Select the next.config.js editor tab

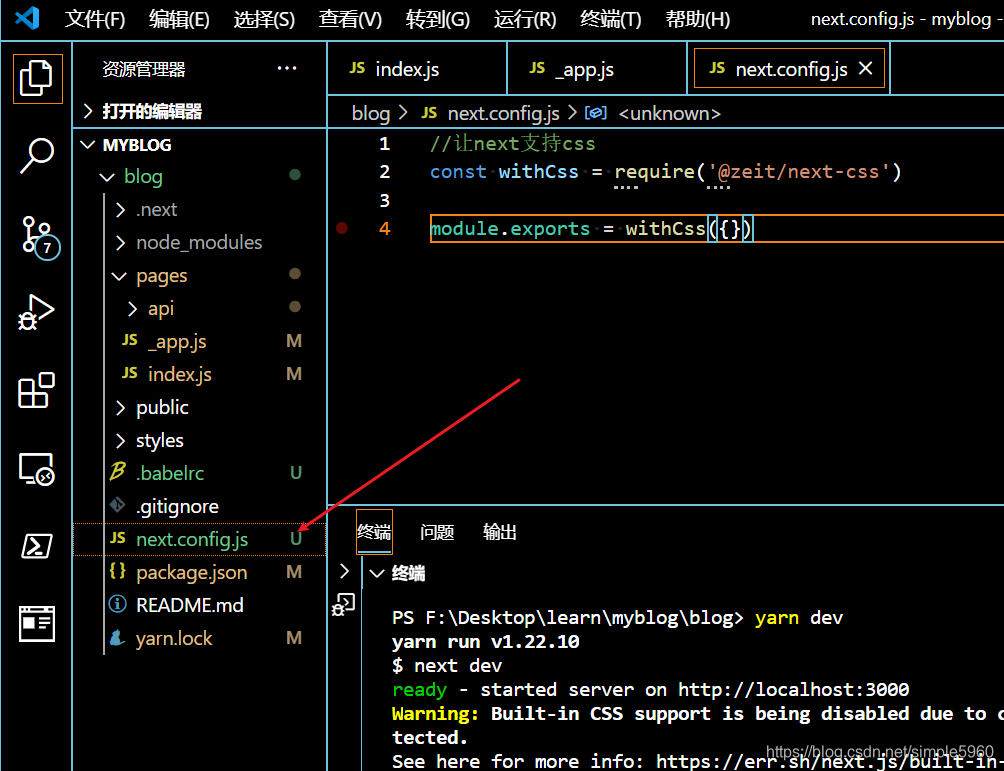789,69
